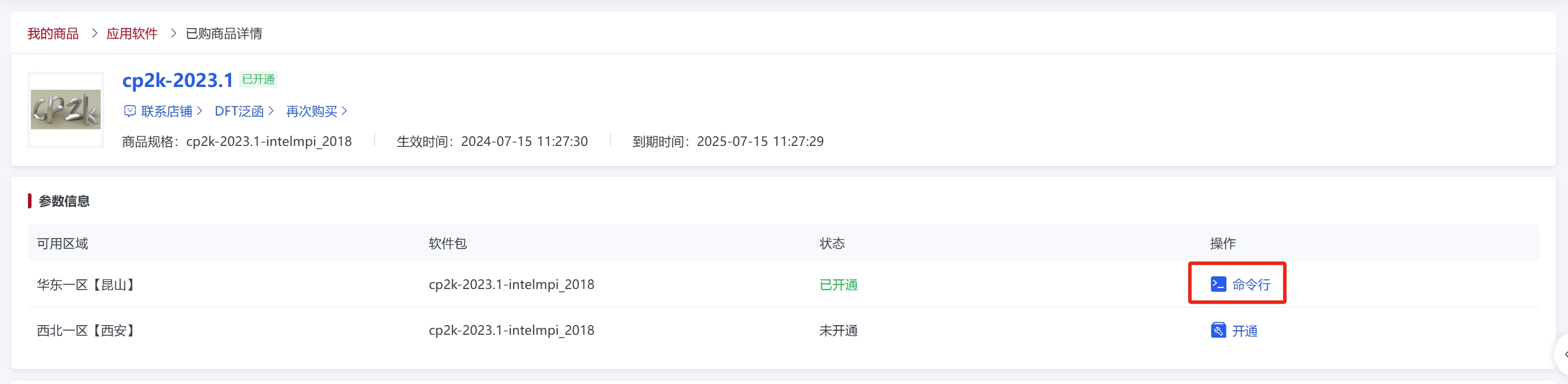Expand the side panel handle at right edge
1568x384 pixels.
click(x=1562, y=354)
